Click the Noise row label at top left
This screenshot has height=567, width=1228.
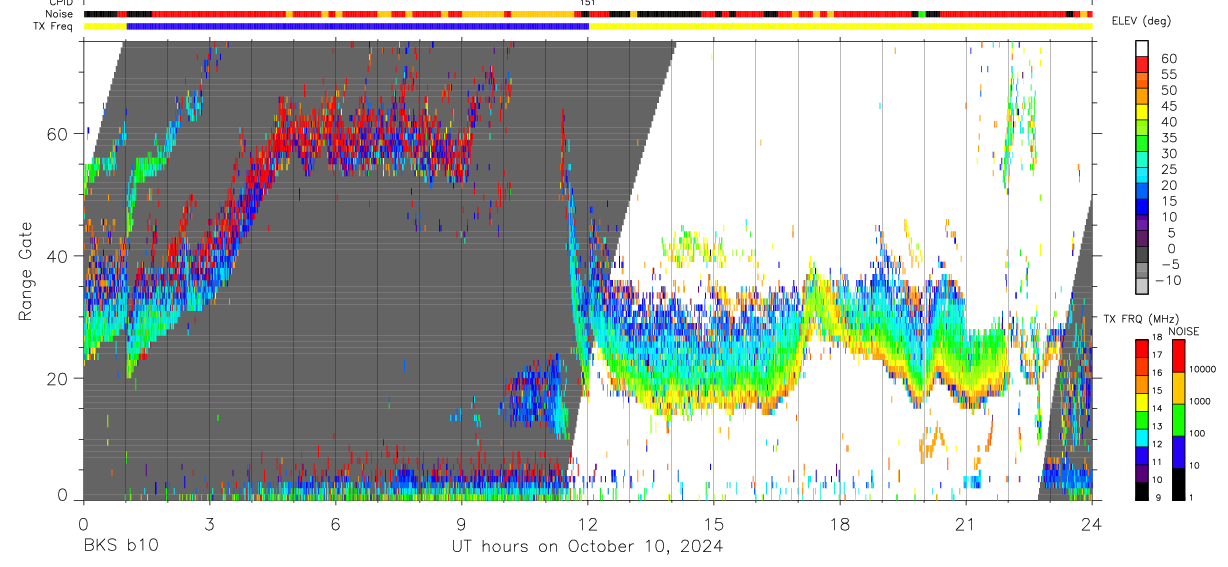[58, 14]
